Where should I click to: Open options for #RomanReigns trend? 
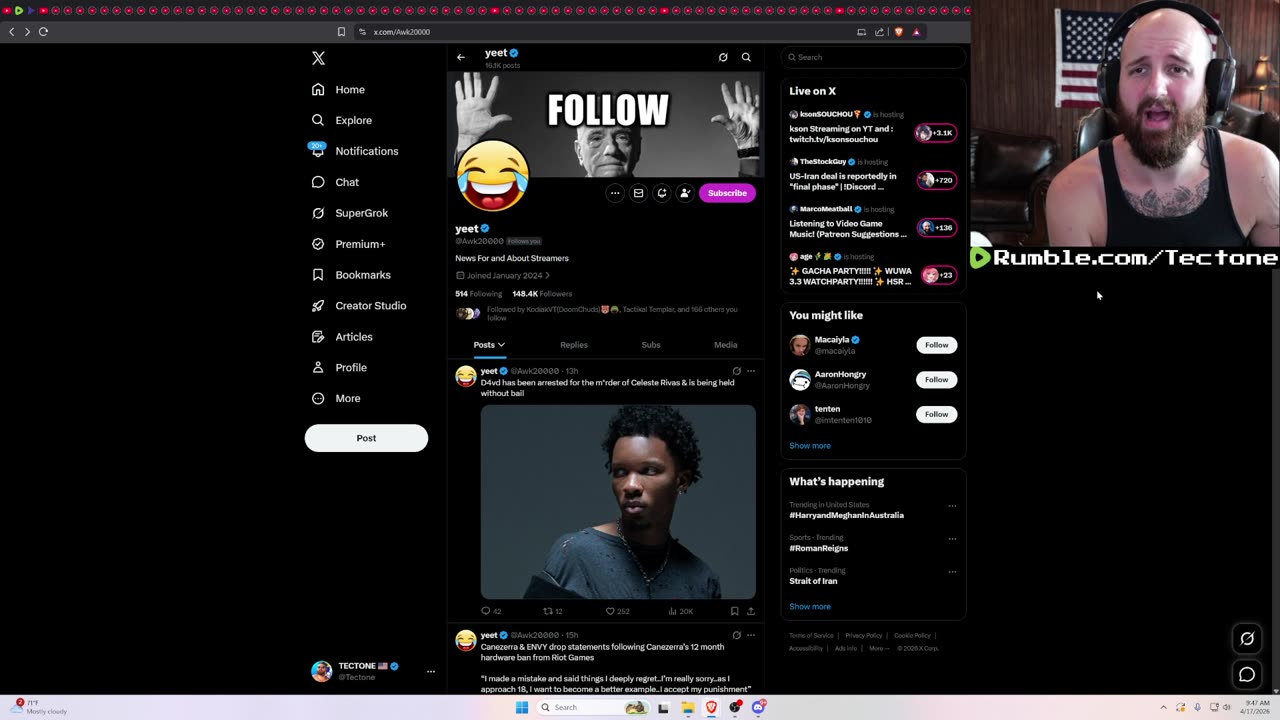coord(952,539)
